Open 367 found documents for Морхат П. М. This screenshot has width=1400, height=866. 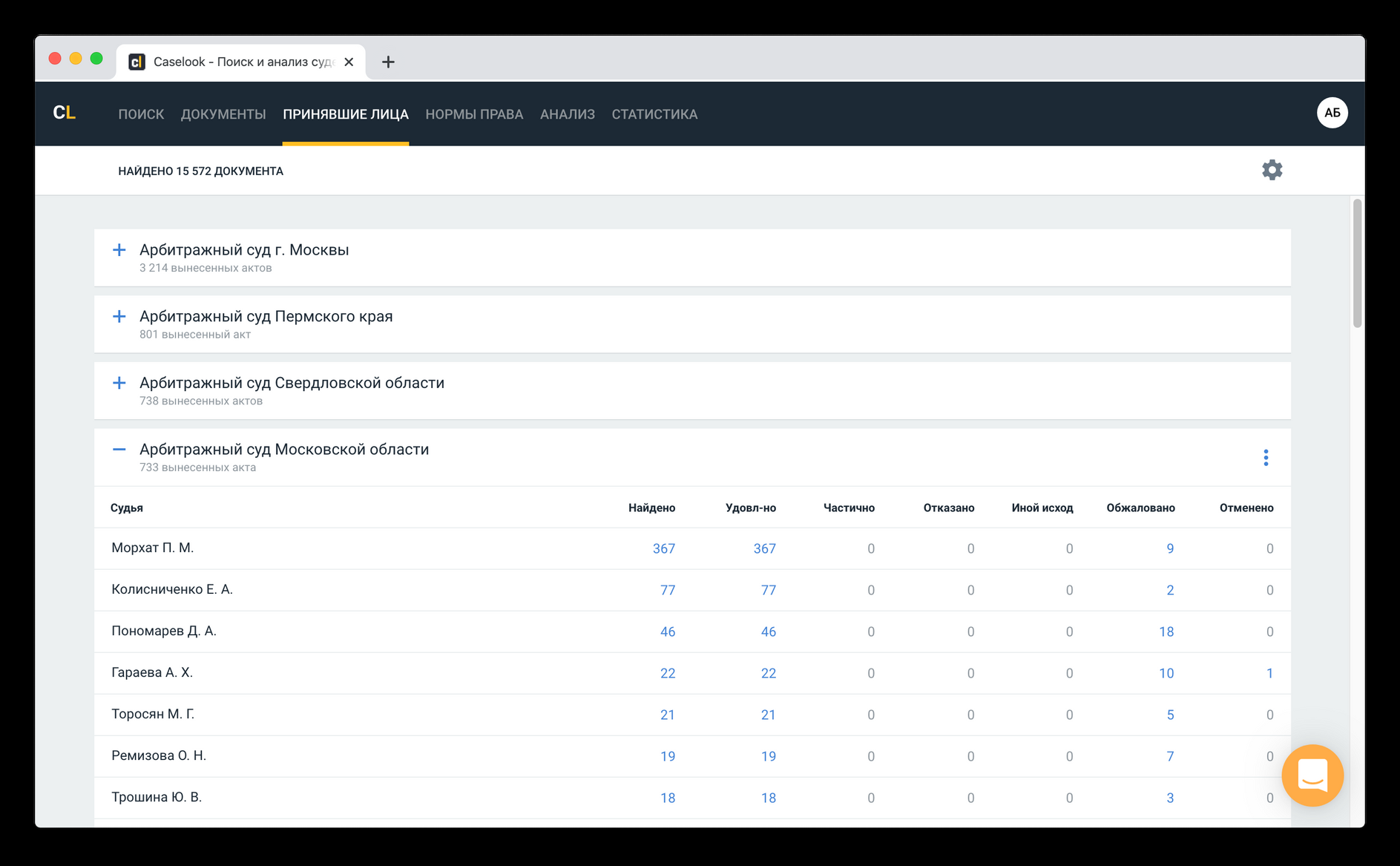[x=663, y=548]
